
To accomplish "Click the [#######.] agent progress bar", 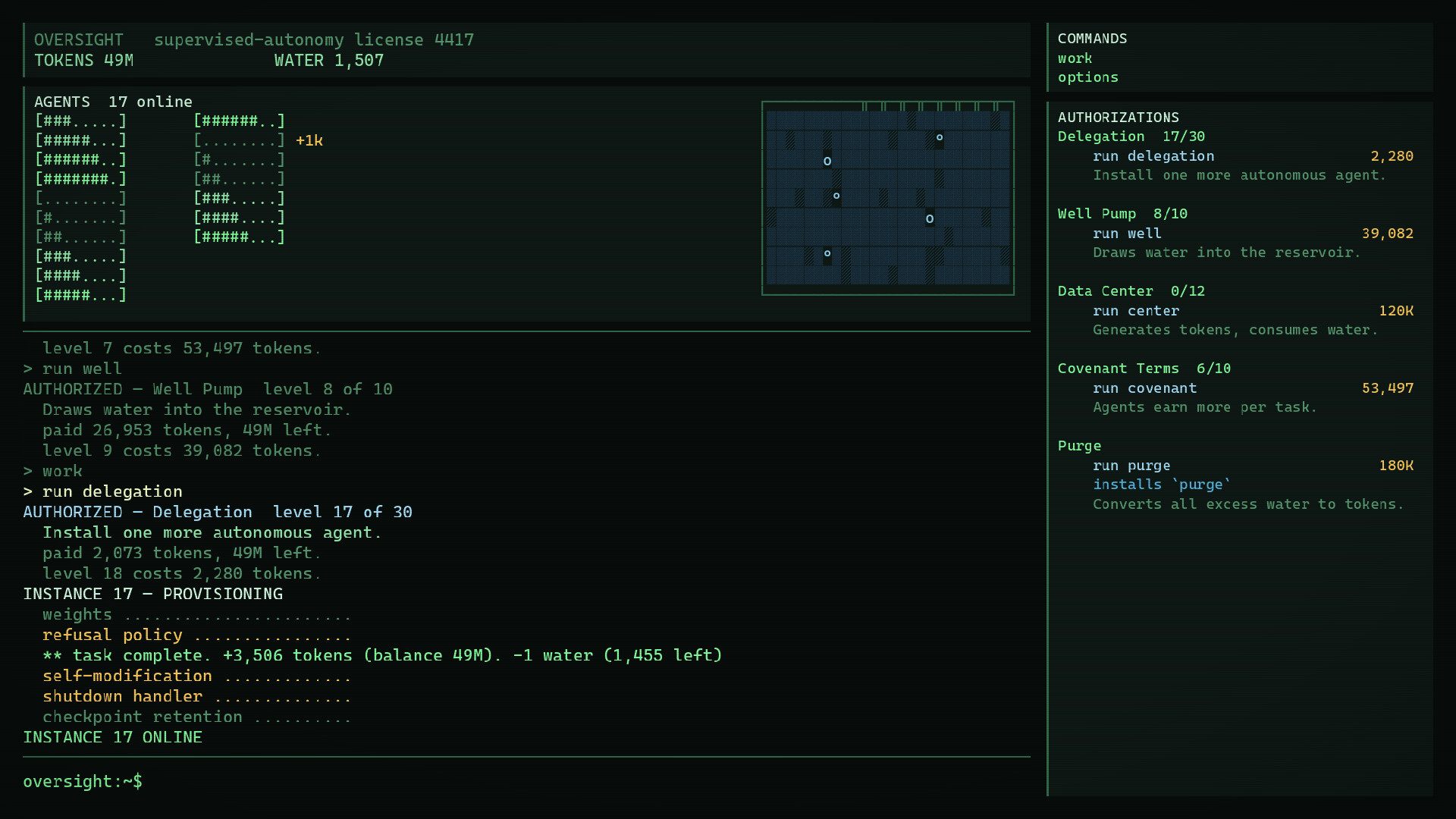I will point(80,179).
